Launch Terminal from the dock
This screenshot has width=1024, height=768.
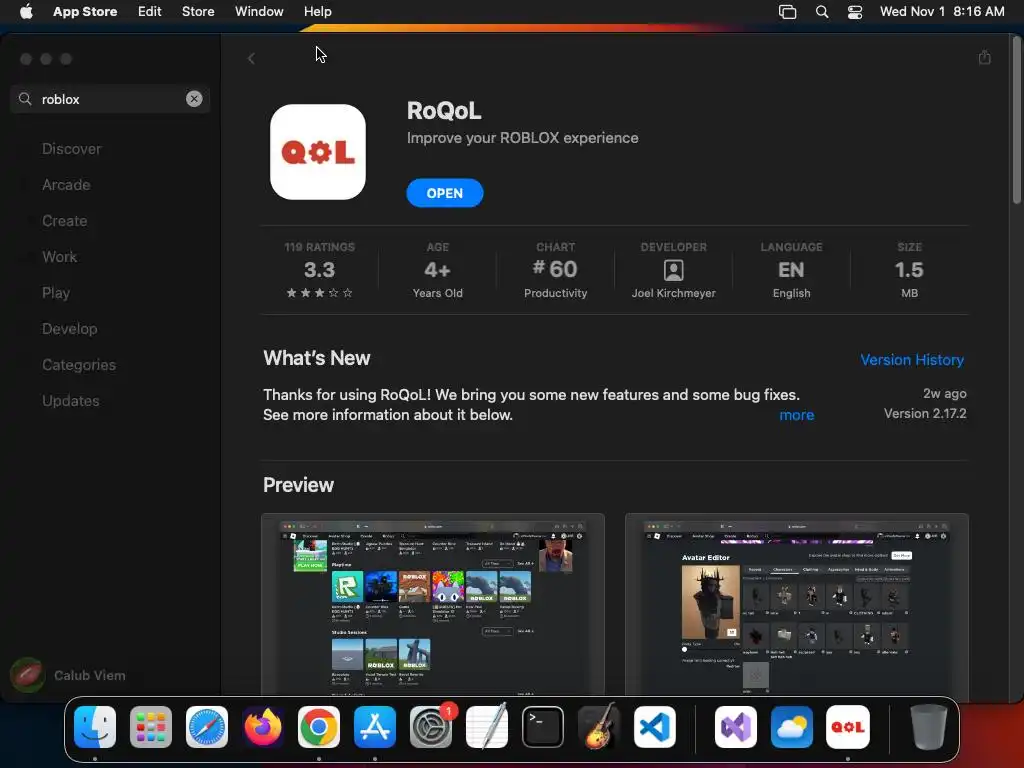coord(543,727)
